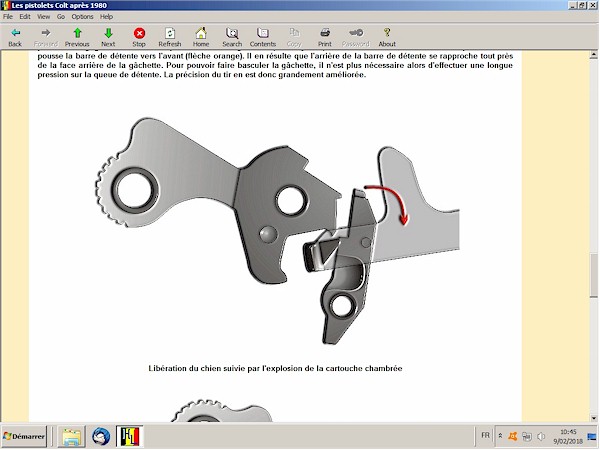This screenshot has width=600, height=450.
Task: Open the Options menu
Action: (82, 17)
